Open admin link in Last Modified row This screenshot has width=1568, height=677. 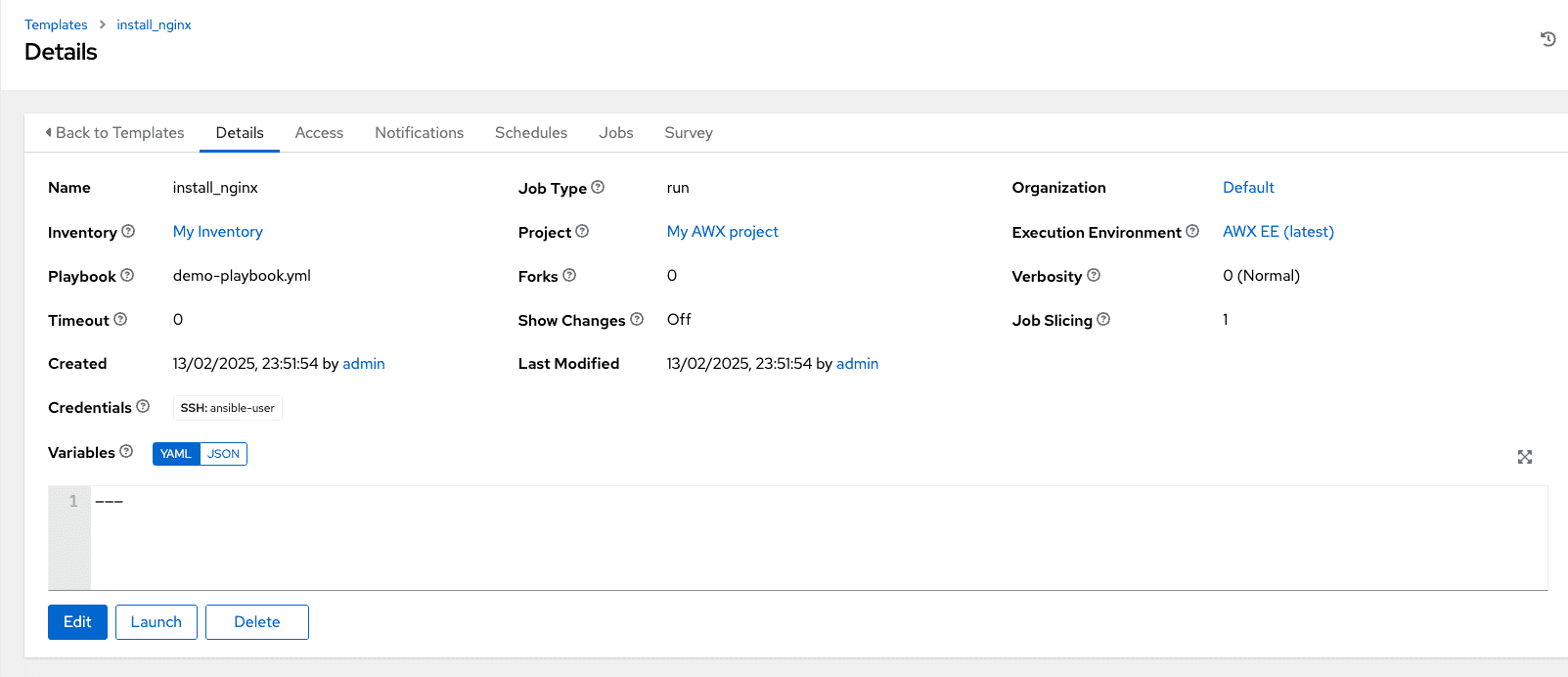[x=858, y=363]
